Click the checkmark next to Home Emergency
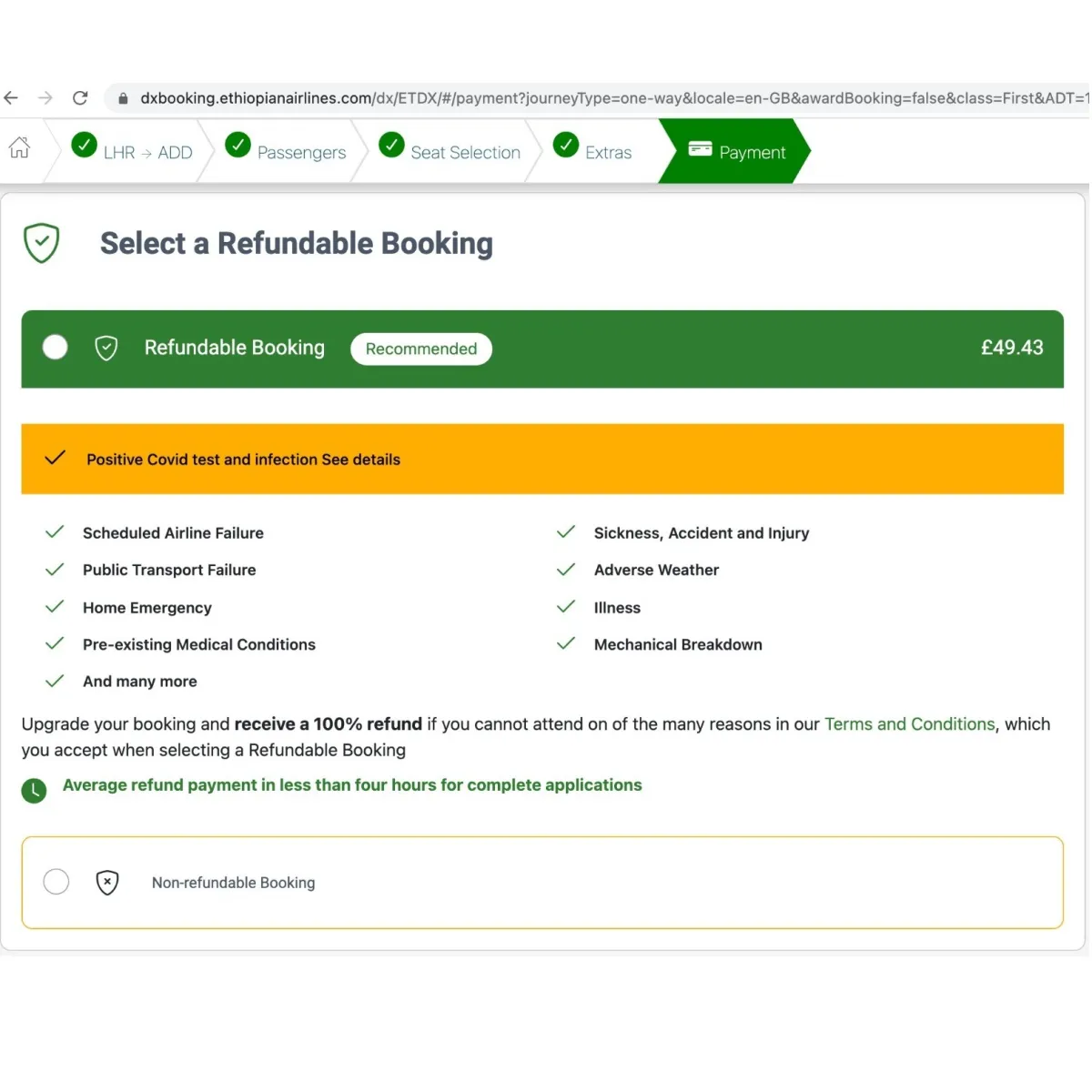The height and width of the screenshot is (1092, 1092). click(54, 606)
